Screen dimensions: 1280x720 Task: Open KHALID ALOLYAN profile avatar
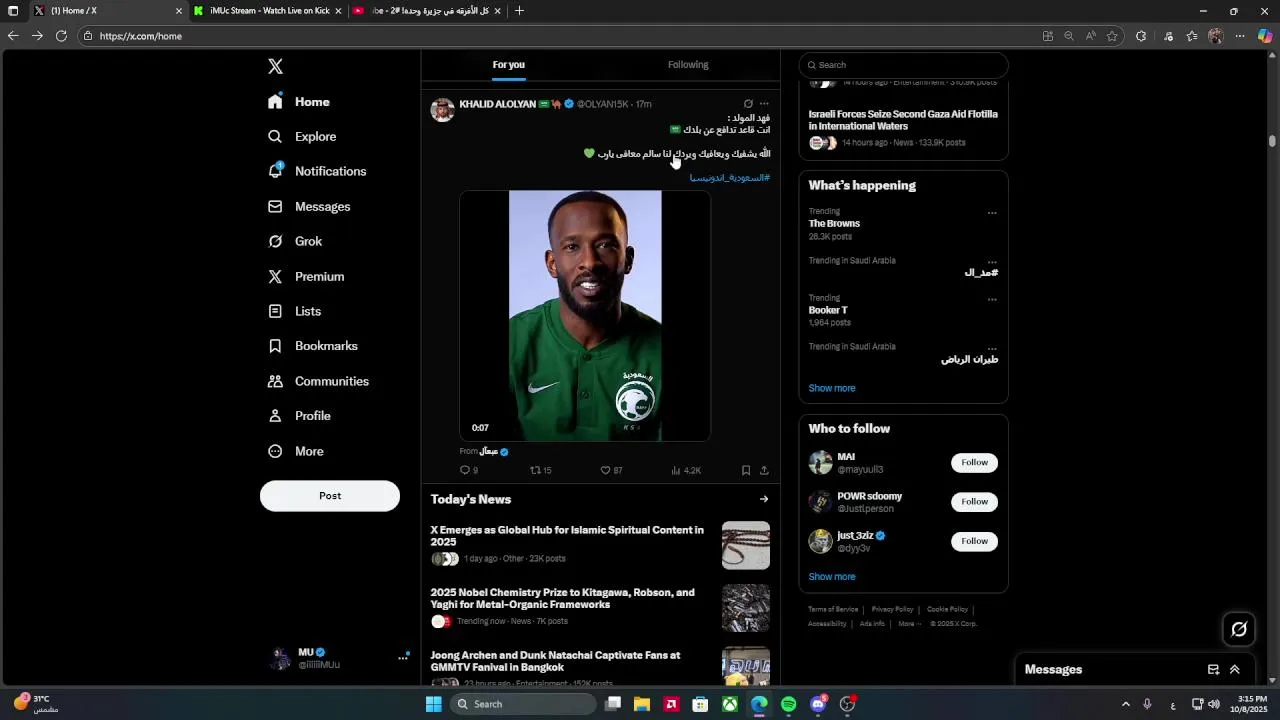click(442, 110)
